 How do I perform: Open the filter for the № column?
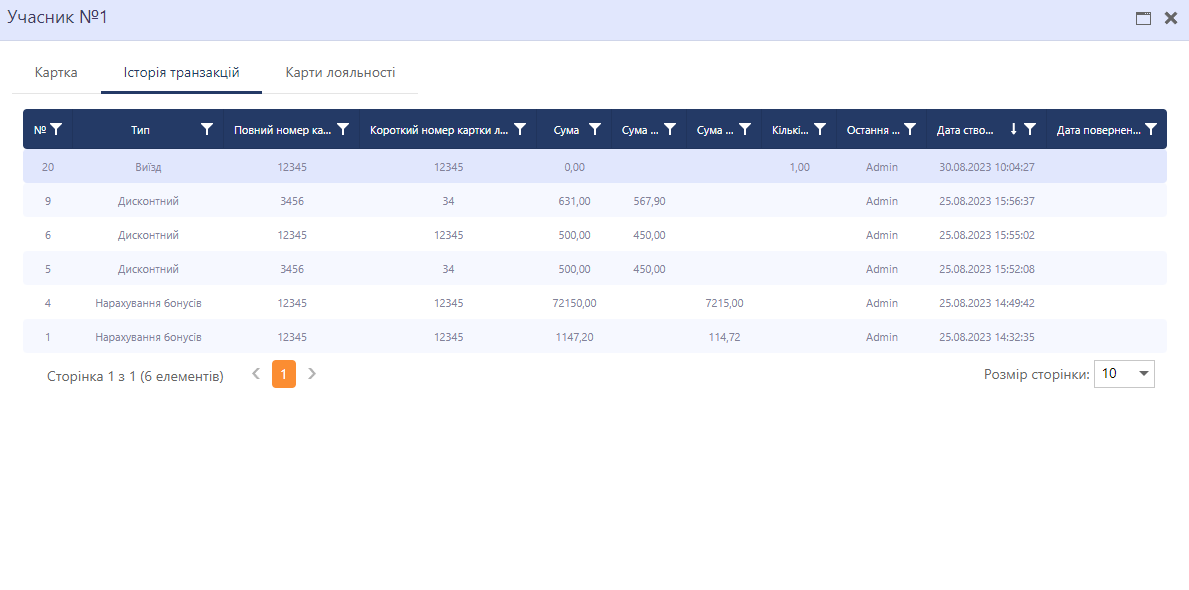click(57, 129)
